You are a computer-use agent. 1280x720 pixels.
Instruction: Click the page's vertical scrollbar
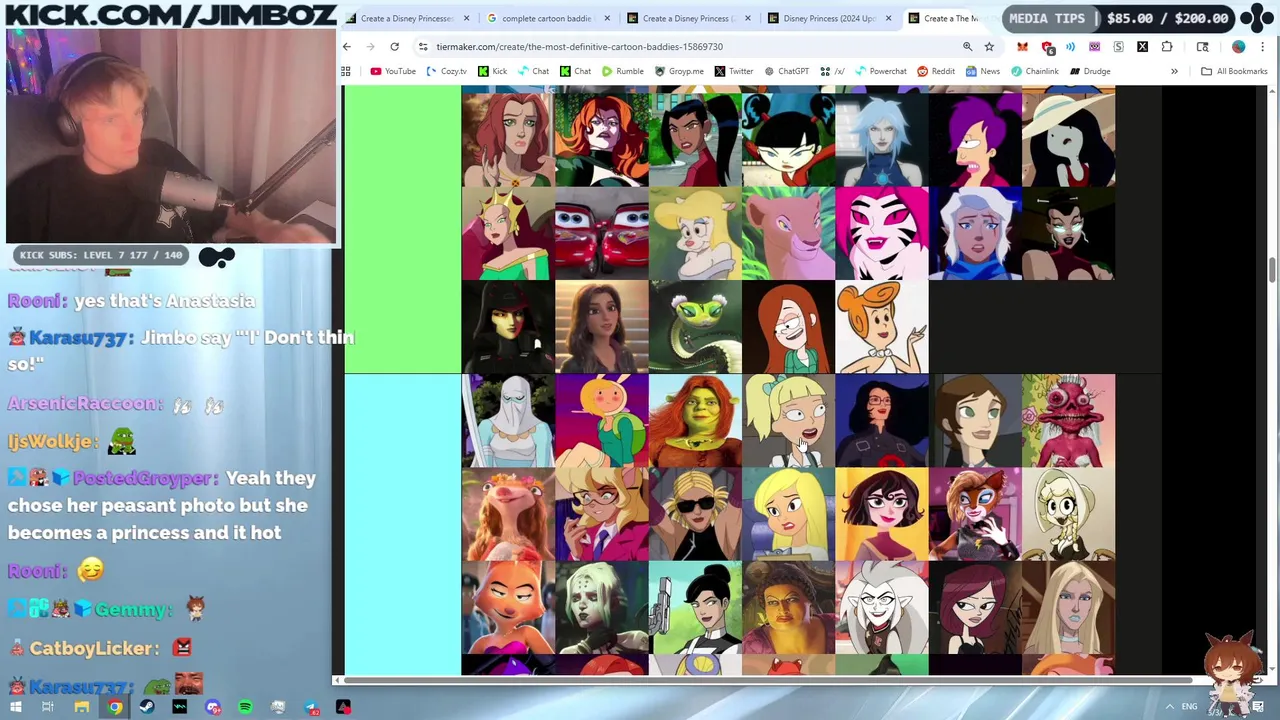[1271, 270]
